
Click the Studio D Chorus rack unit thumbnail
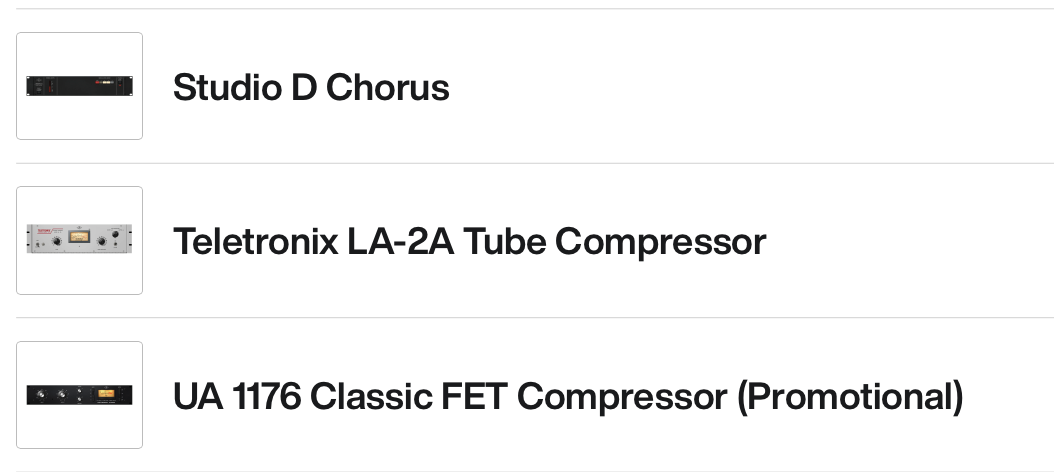(x=79, y=86)
